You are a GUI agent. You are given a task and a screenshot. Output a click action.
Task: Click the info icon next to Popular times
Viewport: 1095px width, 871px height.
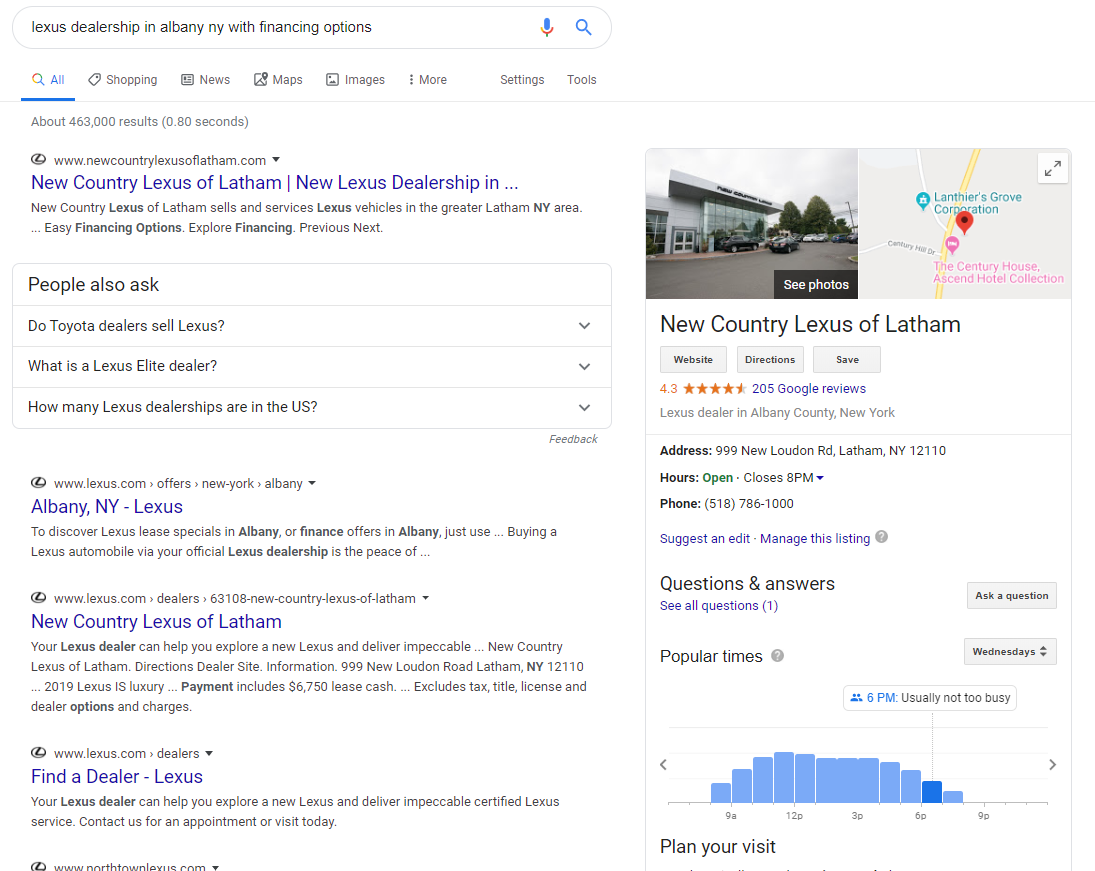tap(778, 656)
